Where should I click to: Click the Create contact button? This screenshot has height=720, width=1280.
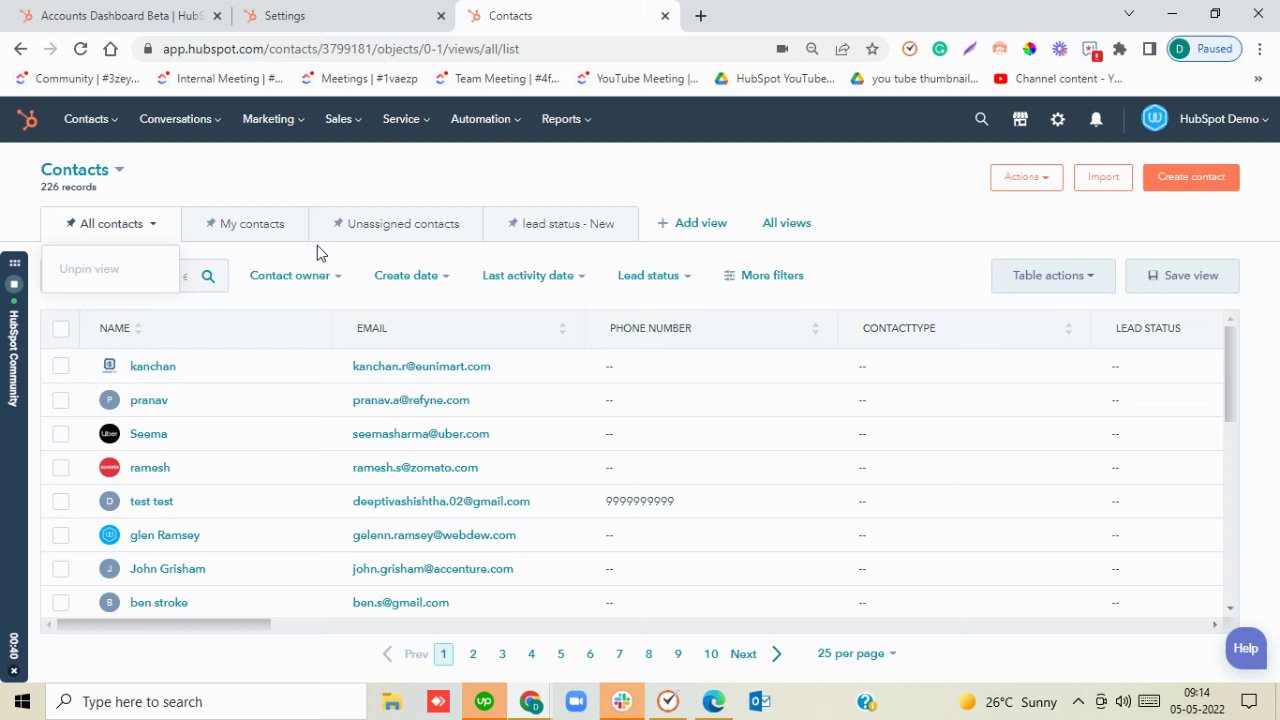pyautogui.click(x=1191, y=177)
